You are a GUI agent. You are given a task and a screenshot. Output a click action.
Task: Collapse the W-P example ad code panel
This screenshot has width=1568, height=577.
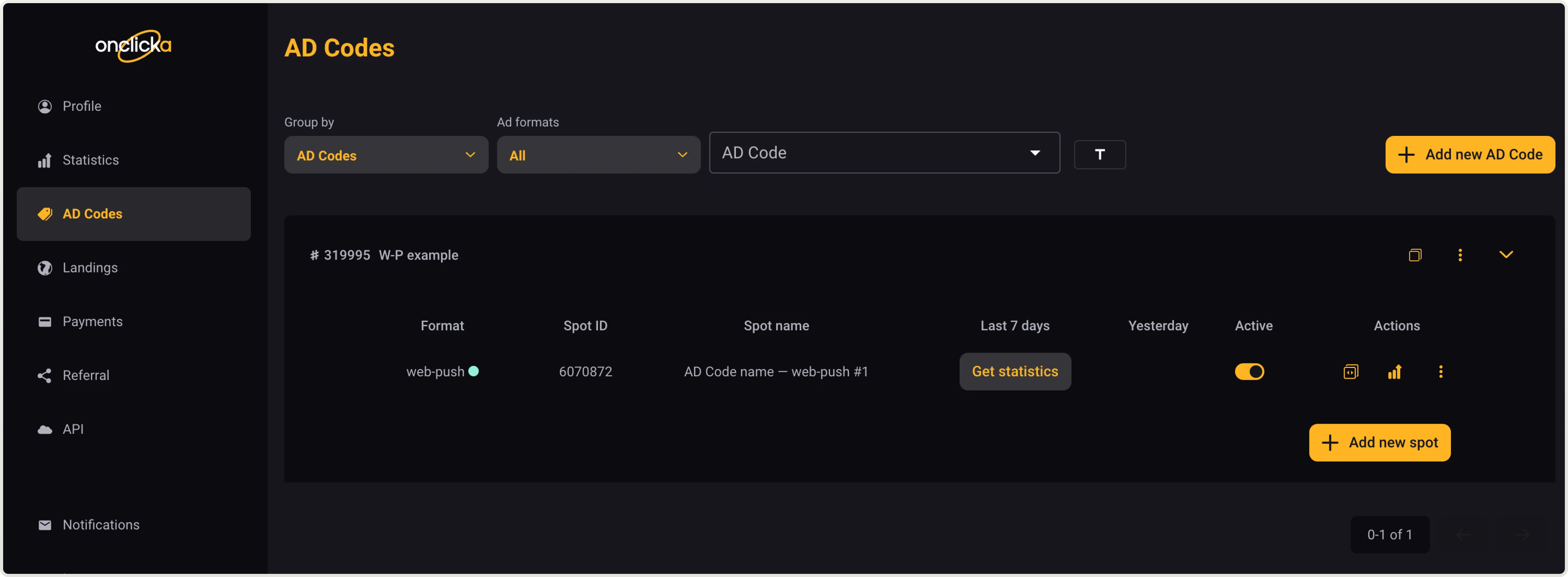(x=1506, y=254)
